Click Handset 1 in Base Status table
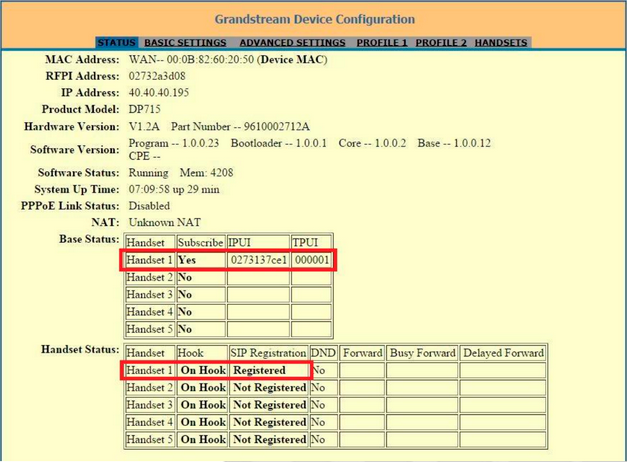The image size is (627, 462). click(149, 260)
